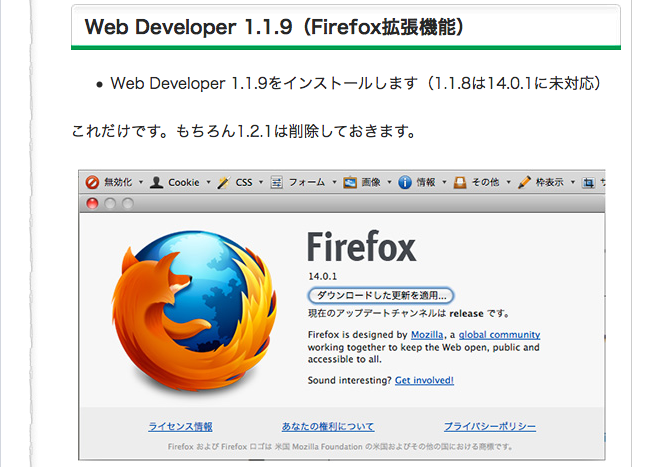Expand the 情報 dropdown arrow
The image size is (657, 467).
tap(445, 182)
